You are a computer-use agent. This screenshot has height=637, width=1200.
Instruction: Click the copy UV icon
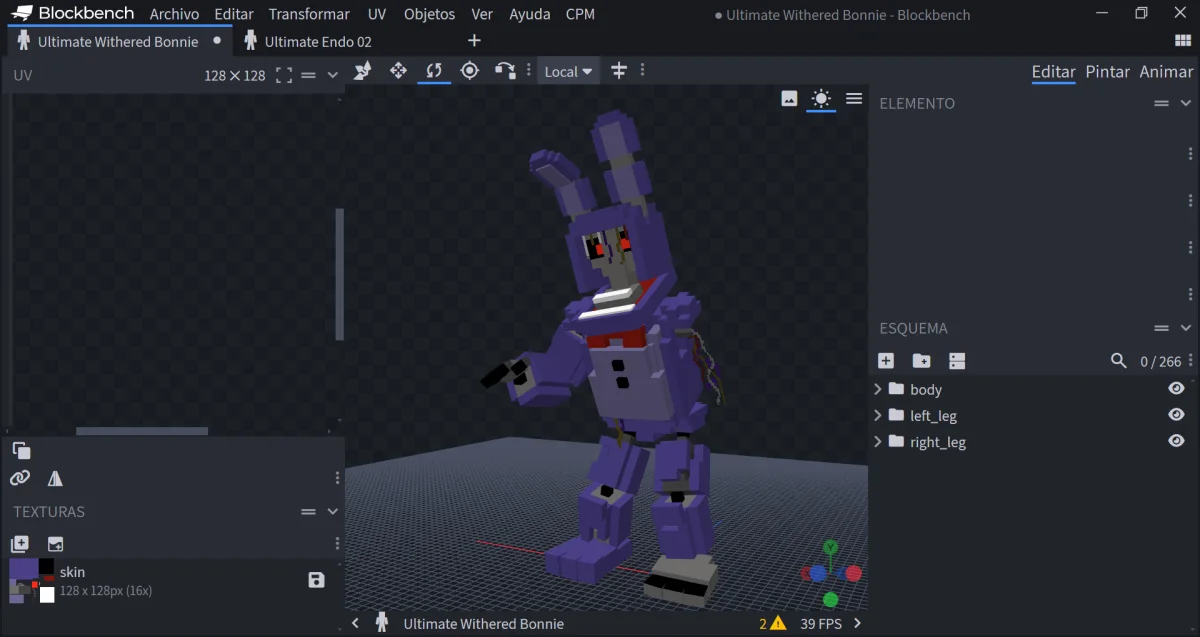pos(21,451)
